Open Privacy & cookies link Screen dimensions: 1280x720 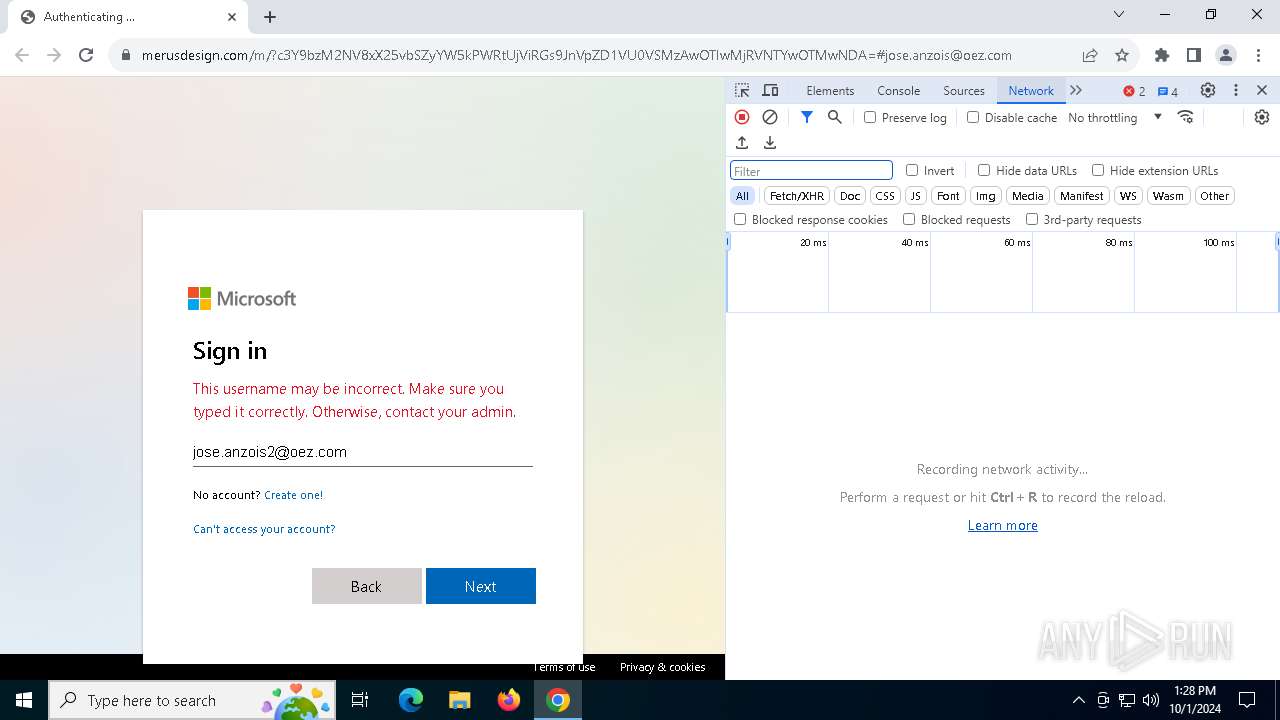point(662,667)
